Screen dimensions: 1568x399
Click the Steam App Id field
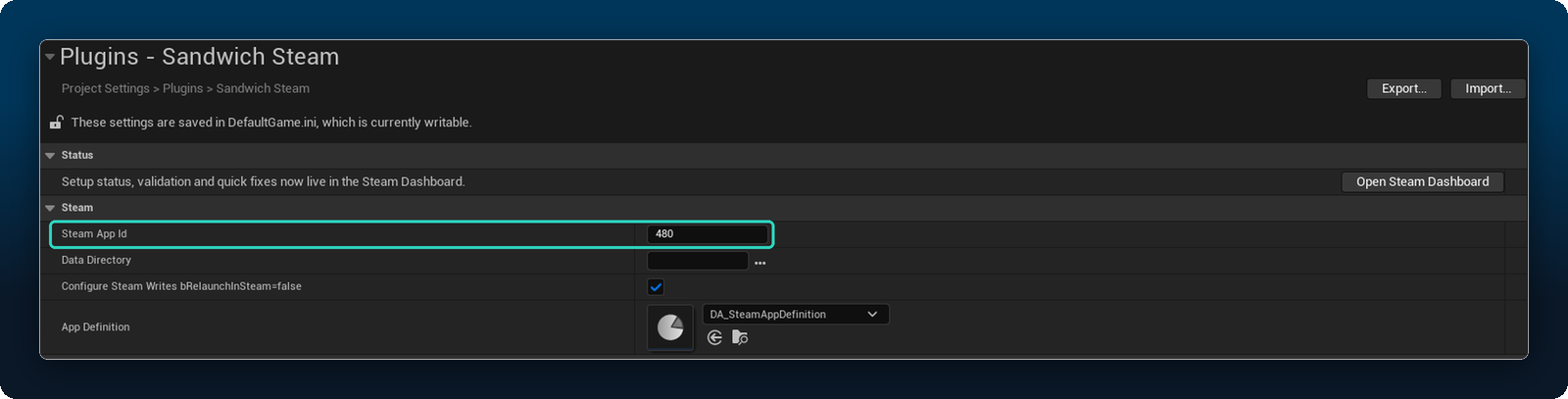pos(707,233)
